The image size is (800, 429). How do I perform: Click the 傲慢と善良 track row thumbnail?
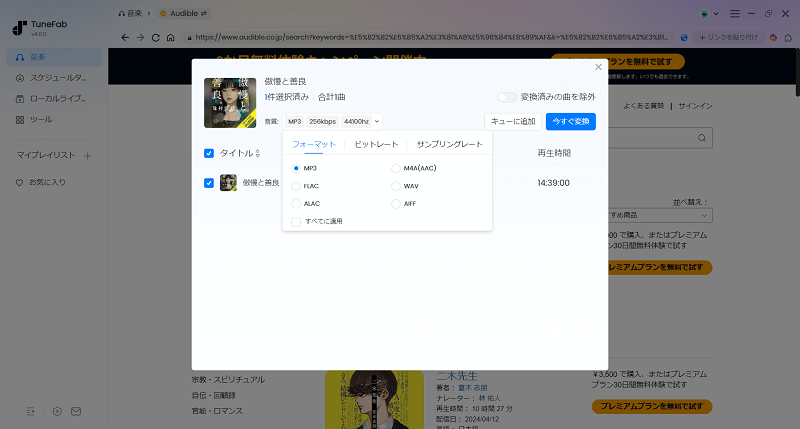tap(228, 183)
